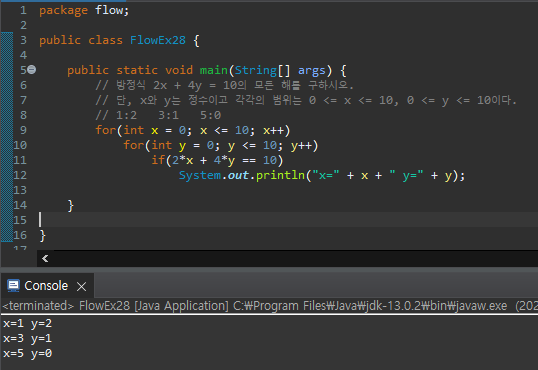
Task: Click the comment '// 1:2 3:1 5:0'
Action: pyautogui.click(x=158, y=115)
